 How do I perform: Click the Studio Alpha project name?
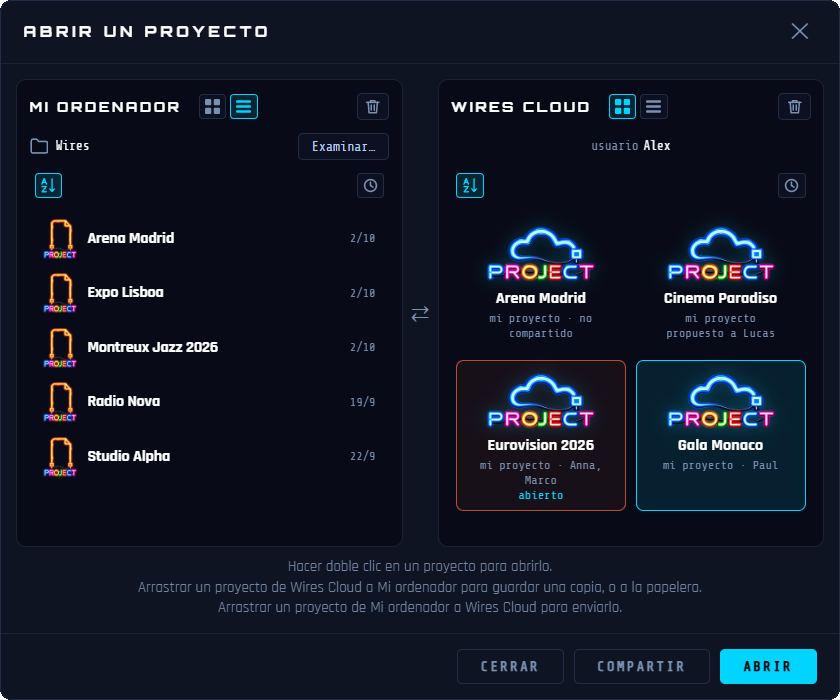tap(129, 456)
